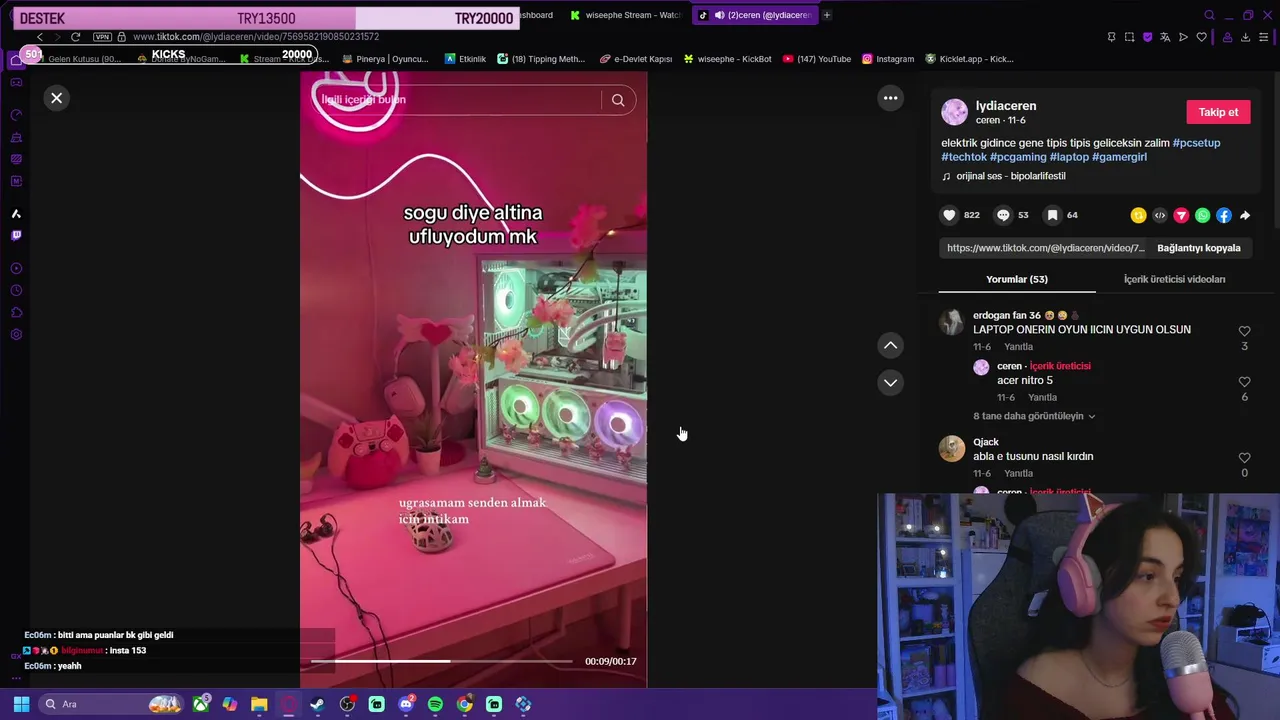Click the search magnifier in video overlay

coord(618,100)
